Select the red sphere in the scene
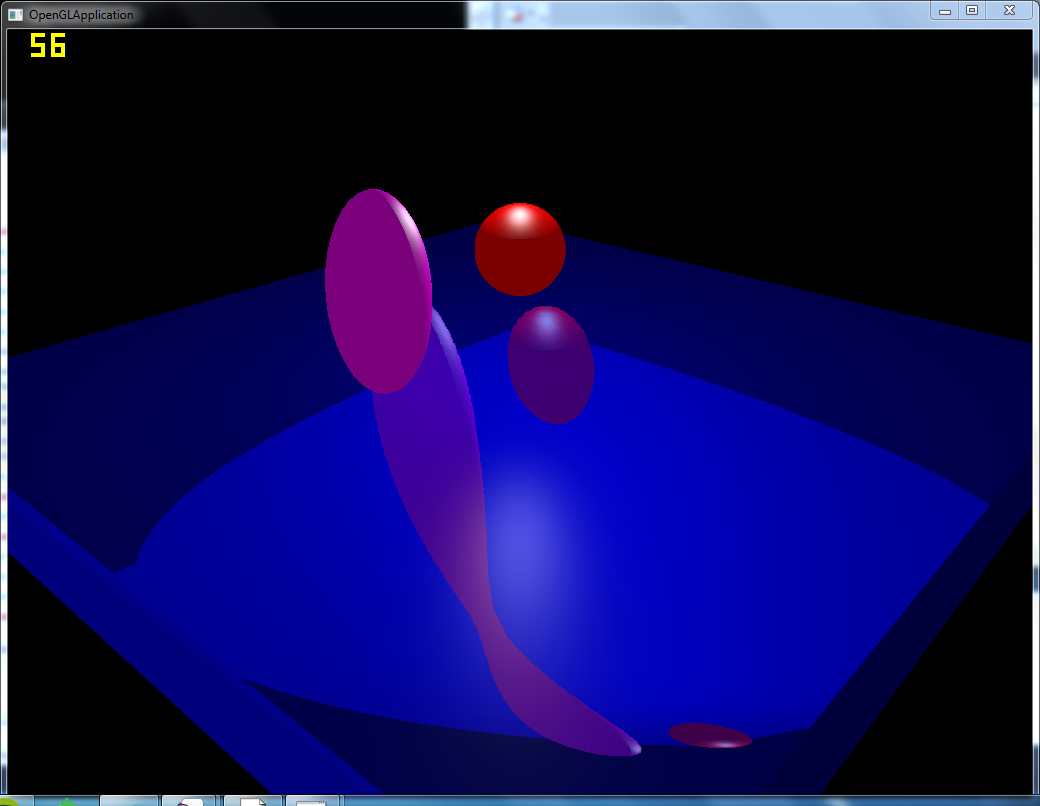This screenshot has width=1040, height=806. click(520, 247)
